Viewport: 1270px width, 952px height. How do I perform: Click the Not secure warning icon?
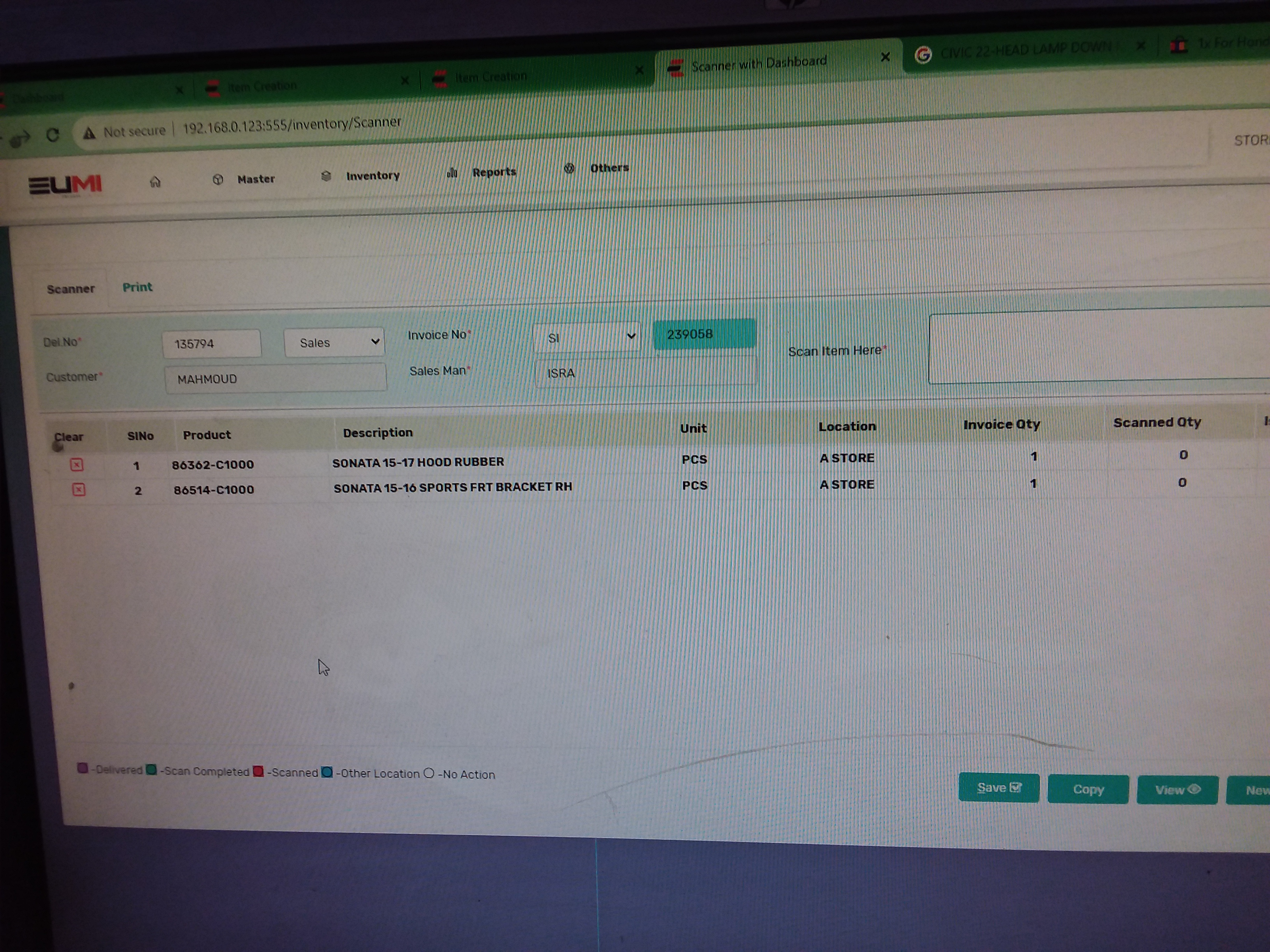(89, 133)
